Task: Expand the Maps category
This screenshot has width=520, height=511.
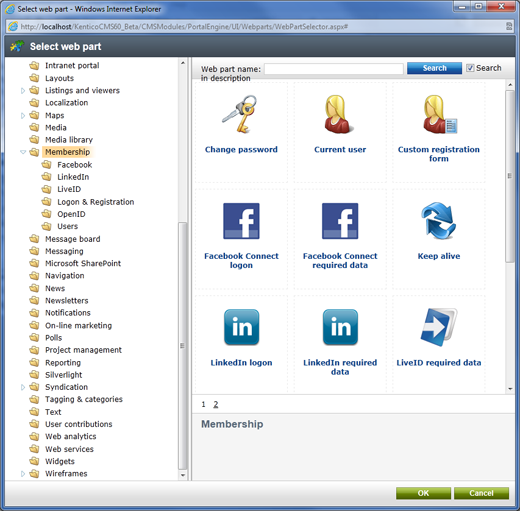Action: 23,116
